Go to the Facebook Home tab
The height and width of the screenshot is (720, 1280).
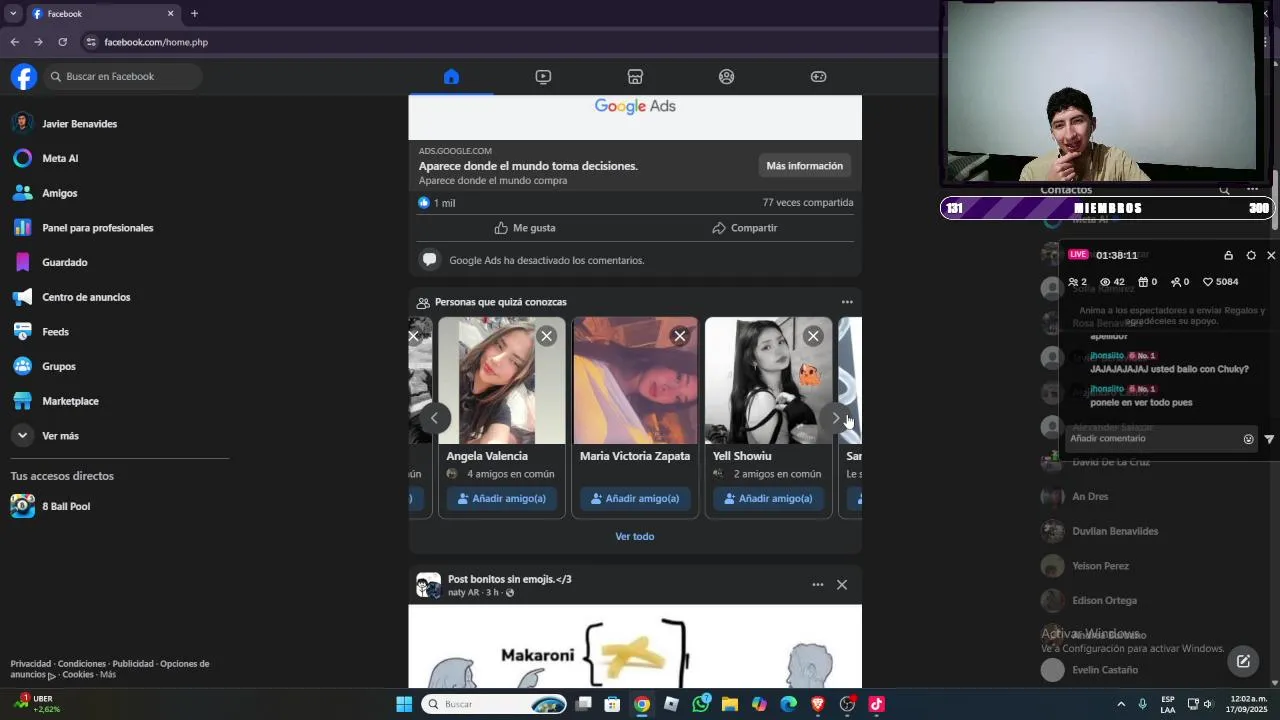(451, 77)
